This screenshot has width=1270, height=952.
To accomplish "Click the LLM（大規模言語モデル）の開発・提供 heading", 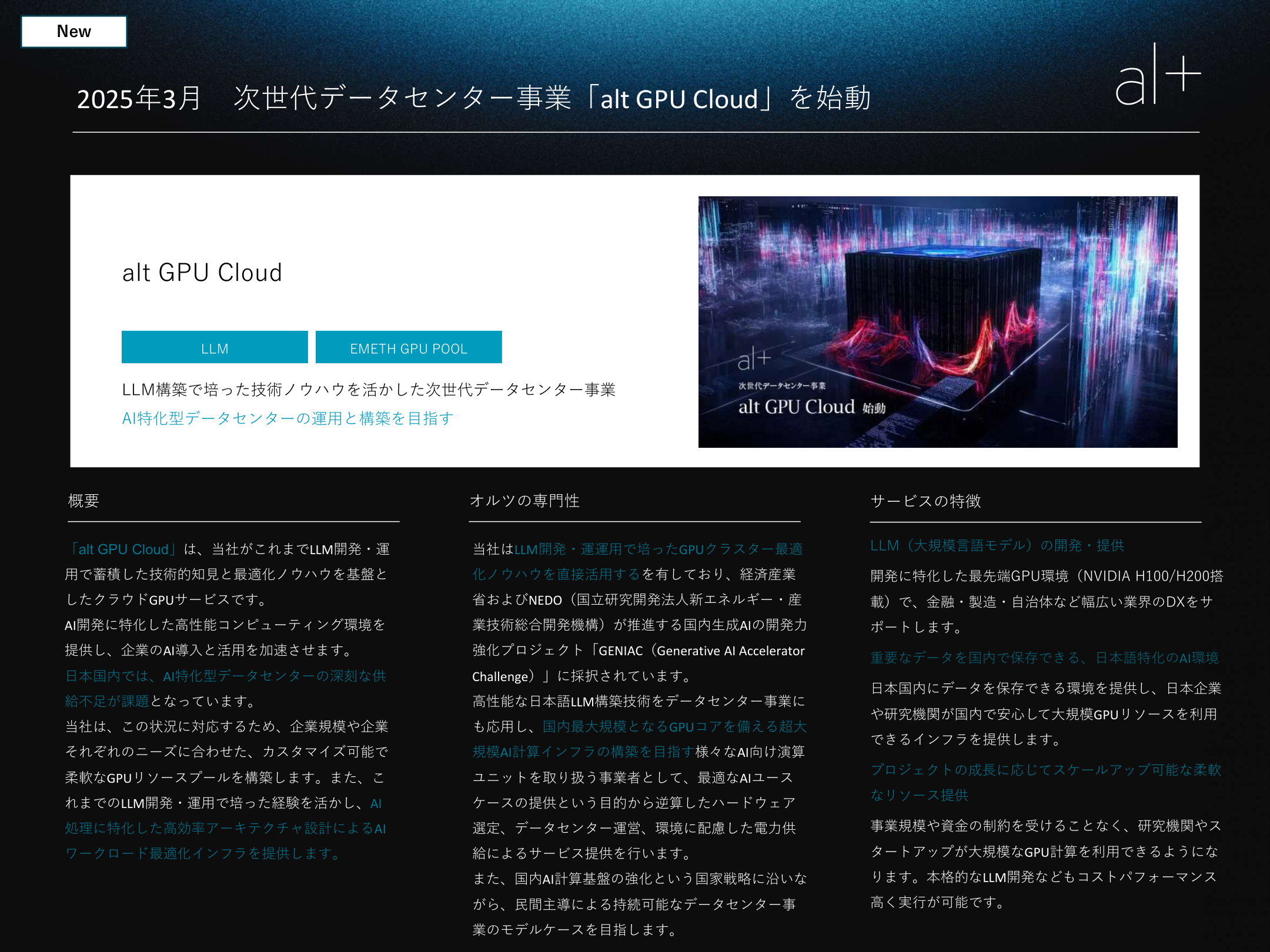I will click(997, 546).
